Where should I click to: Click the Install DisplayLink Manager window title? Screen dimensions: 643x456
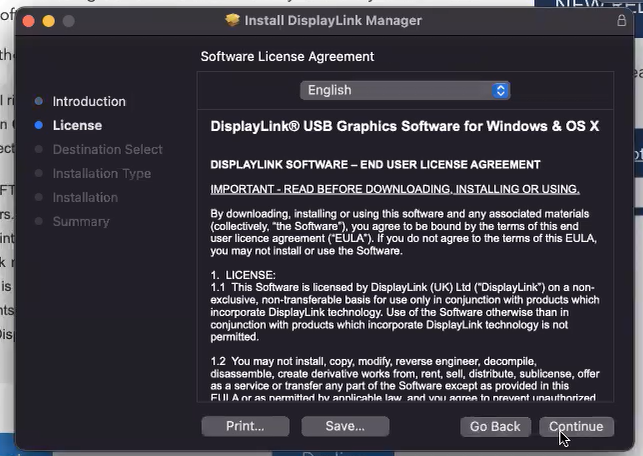tap(333, 21)
